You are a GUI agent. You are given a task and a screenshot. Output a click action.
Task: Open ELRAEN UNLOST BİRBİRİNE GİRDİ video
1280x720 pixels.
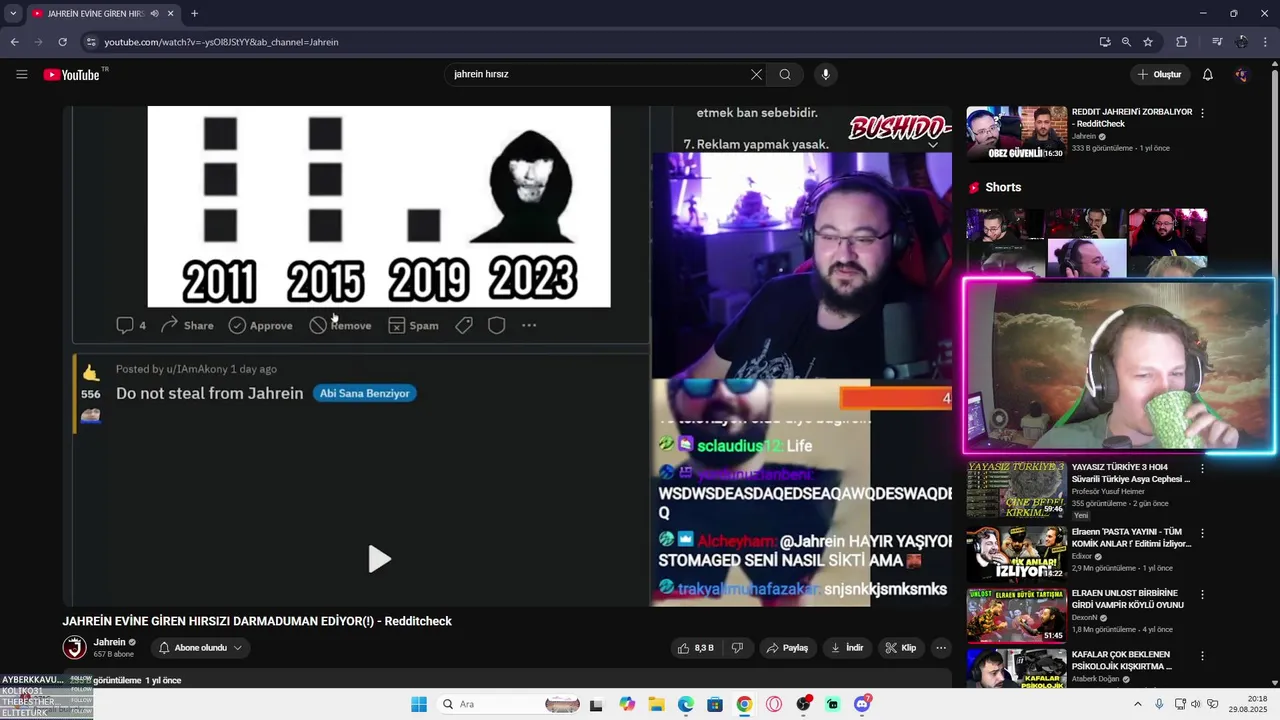[1016, 616]
